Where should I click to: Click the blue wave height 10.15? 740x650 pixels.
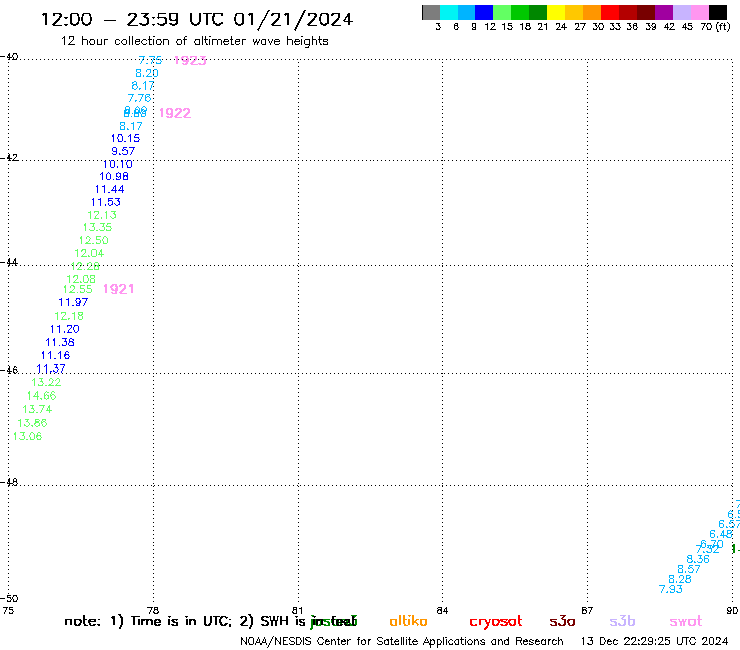point(126,138)
